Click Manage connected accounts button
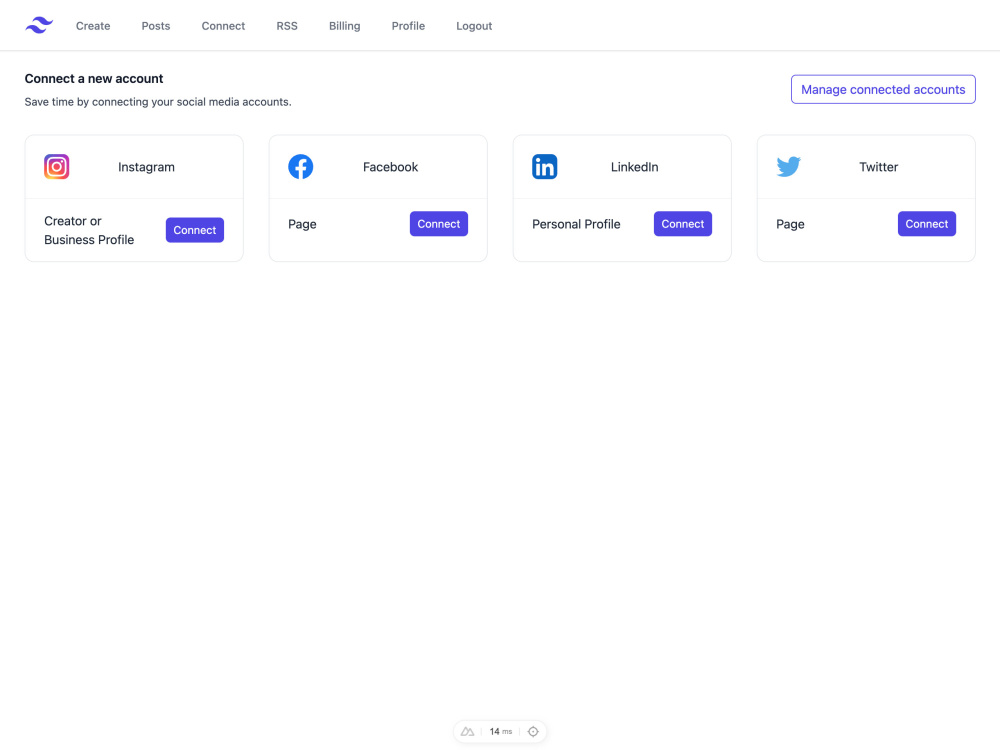 (x=883, y=89)
